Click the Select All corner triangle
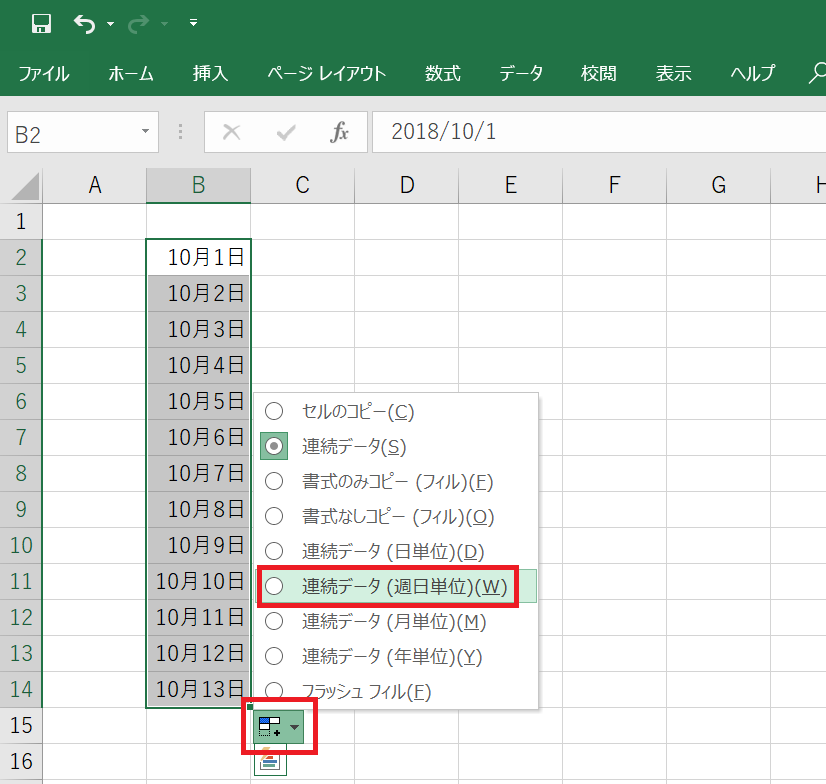Viewport: 826px width, 784px height. (24, 186)
